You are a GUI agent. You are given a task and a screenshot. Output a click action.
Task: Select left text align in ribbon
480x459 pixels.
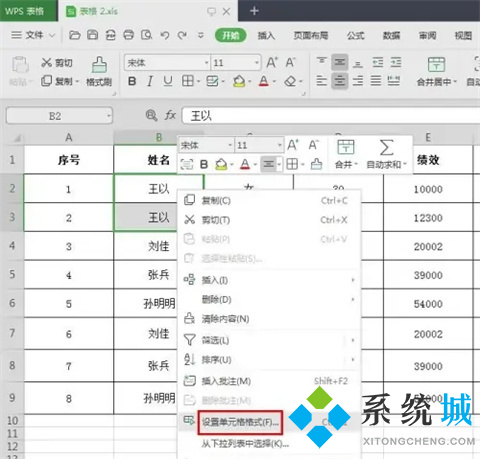tap(322, 81)
